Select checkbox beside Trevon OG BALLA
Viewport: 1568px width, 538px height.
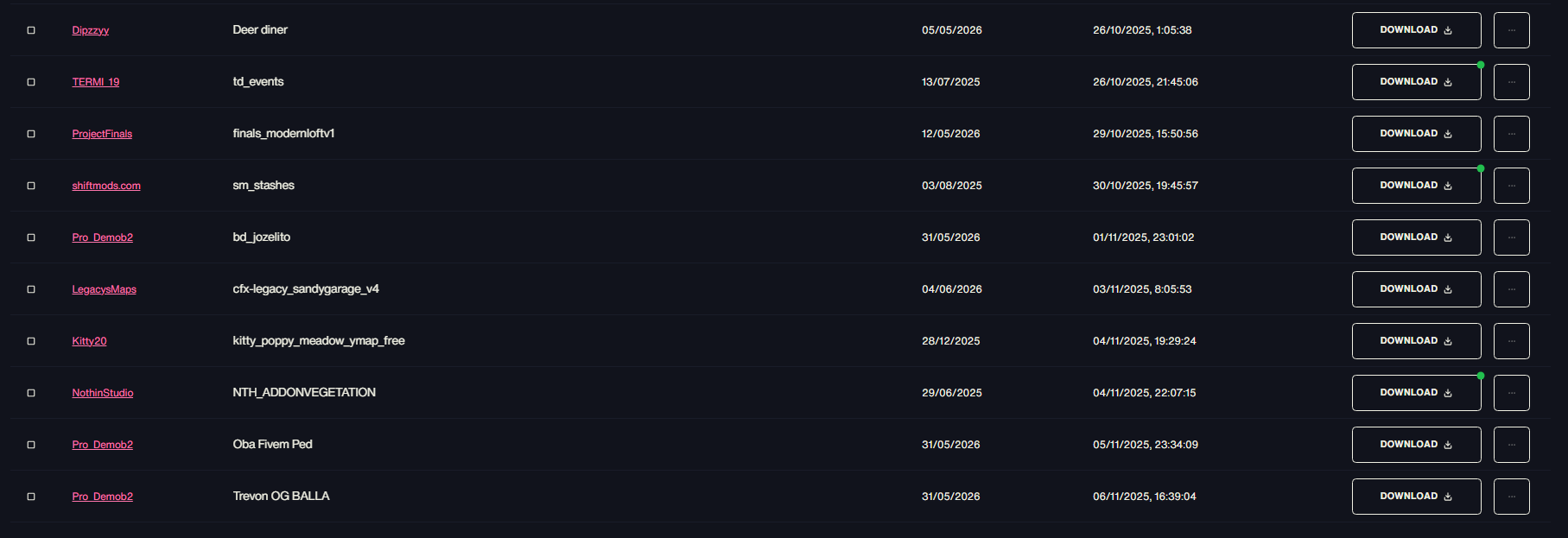(31, 497)
